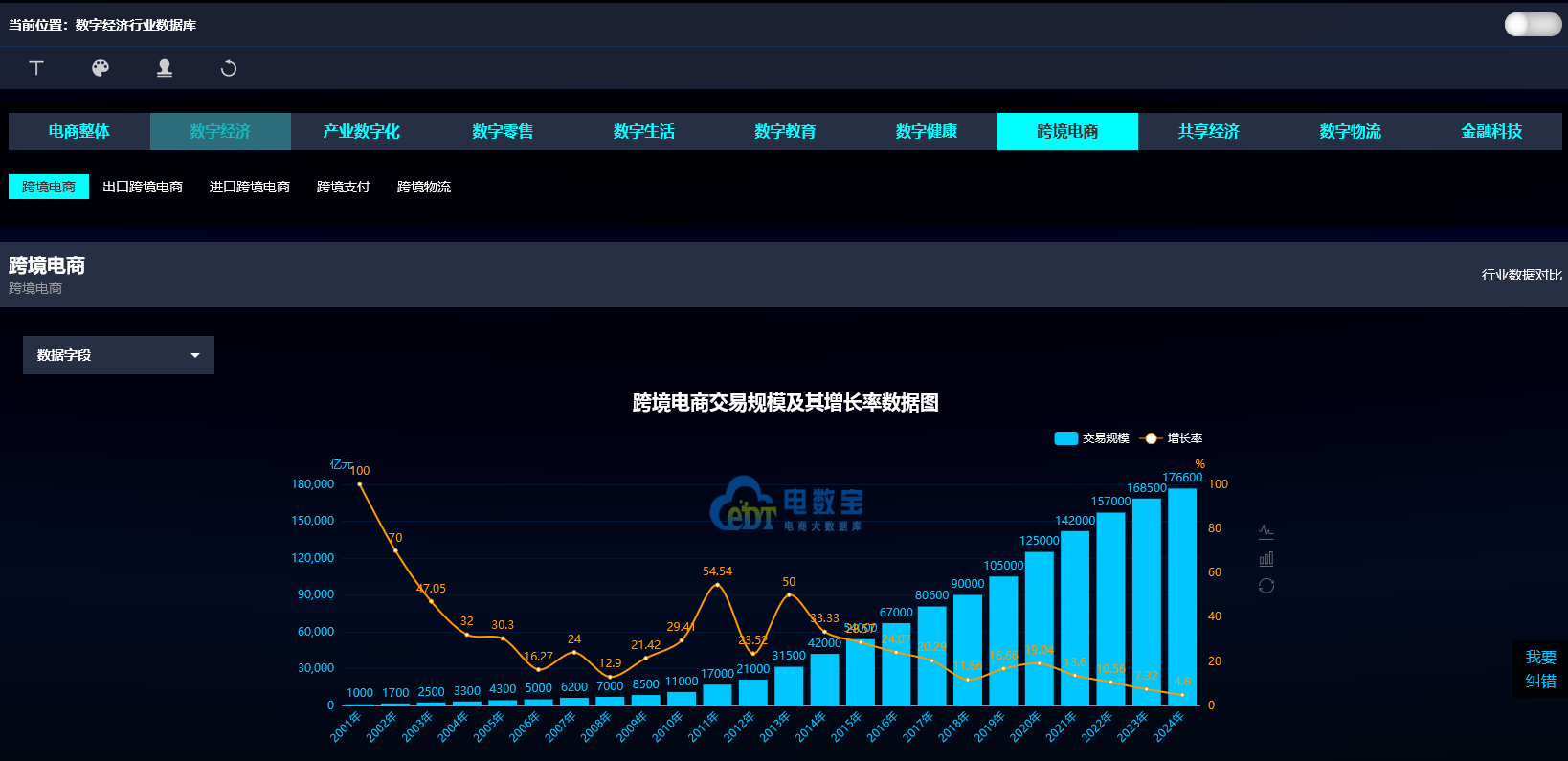
Task: Open the color palette theme icon
Action: click(101, 68)
